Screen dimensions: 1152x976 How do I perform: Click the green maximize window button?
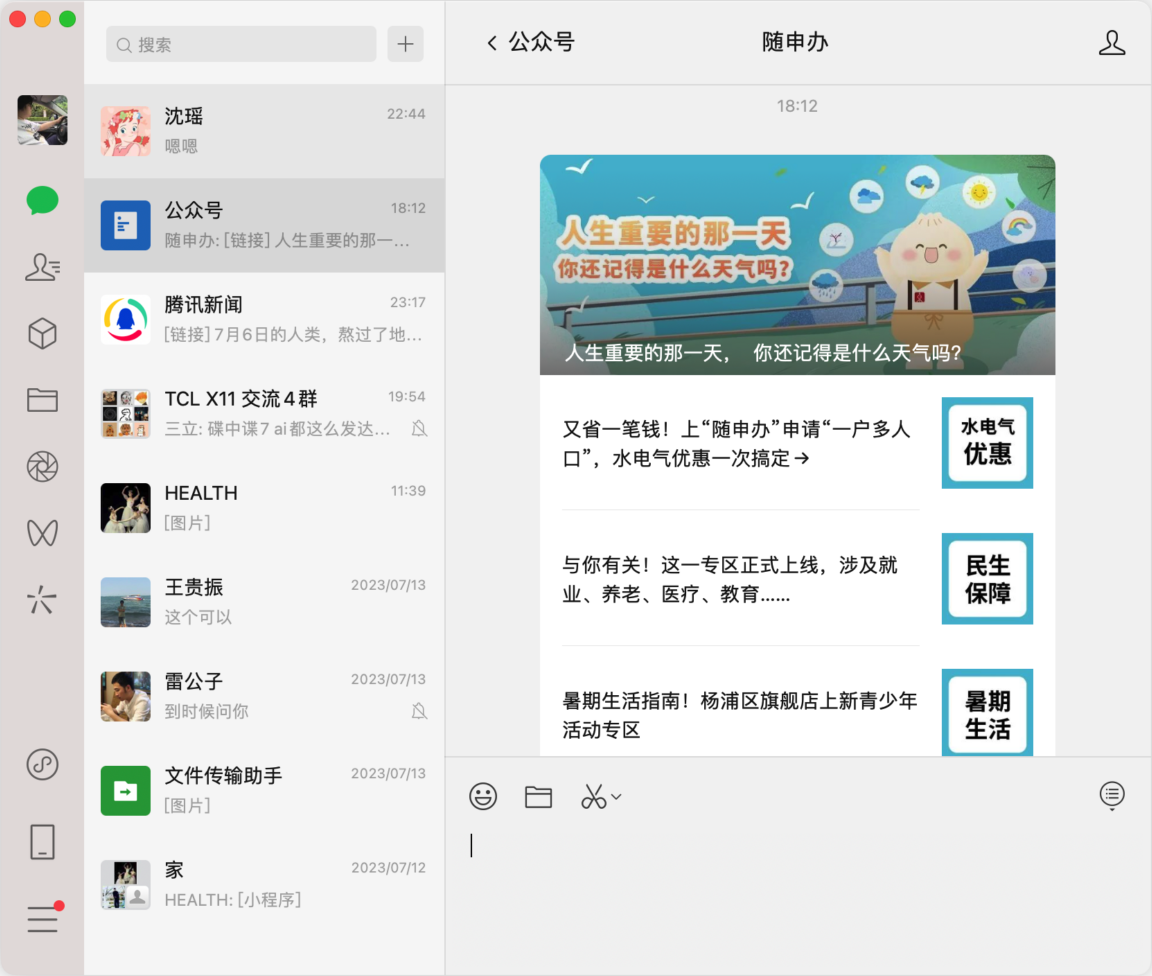[x=68, y=19]
